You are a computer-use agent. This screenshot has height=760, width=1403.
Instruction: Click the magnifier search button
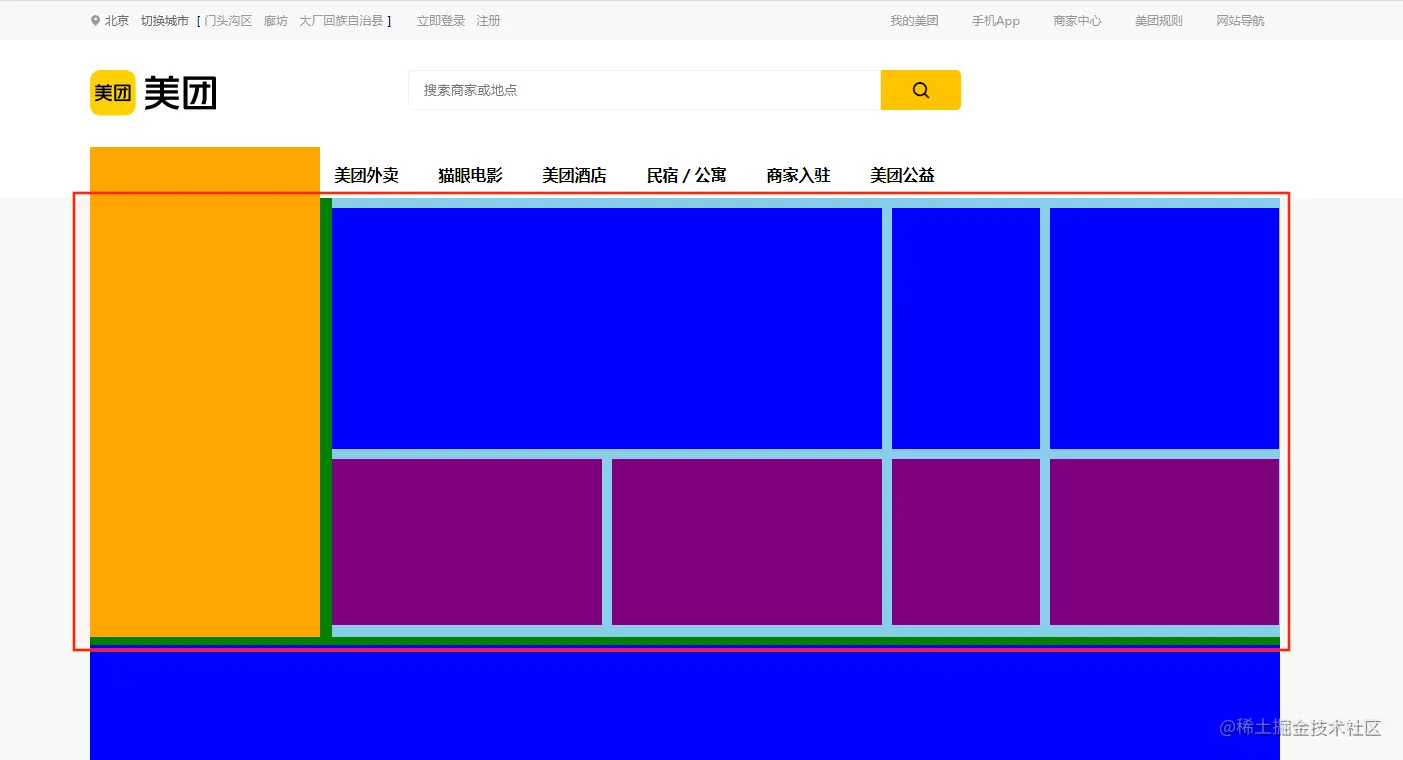tap(921, 90)
